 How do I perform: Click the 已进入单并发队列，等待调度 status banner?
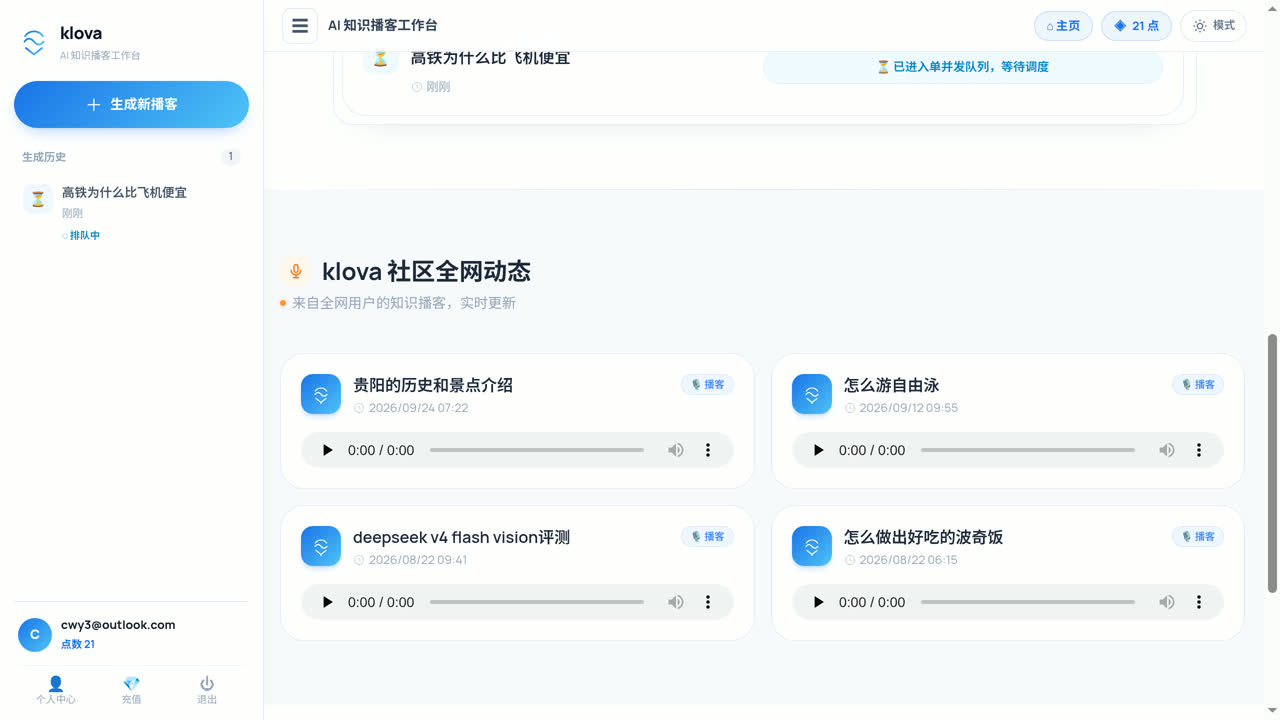click(963, 67)
